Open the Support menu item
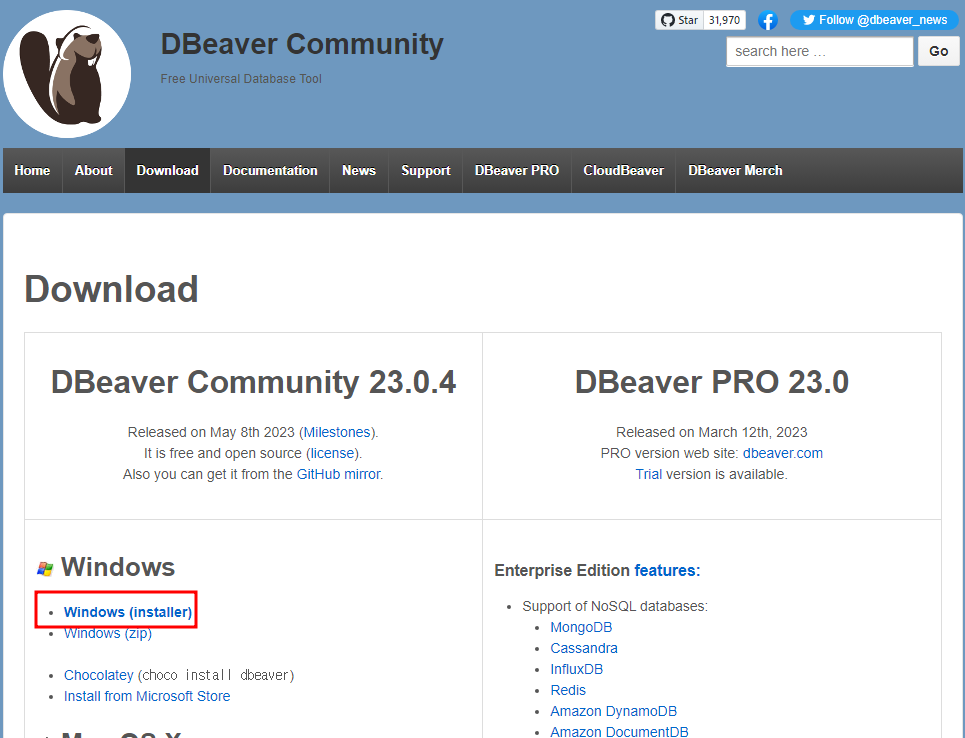Viewport: 965px width, 738px height. (426, 170)
